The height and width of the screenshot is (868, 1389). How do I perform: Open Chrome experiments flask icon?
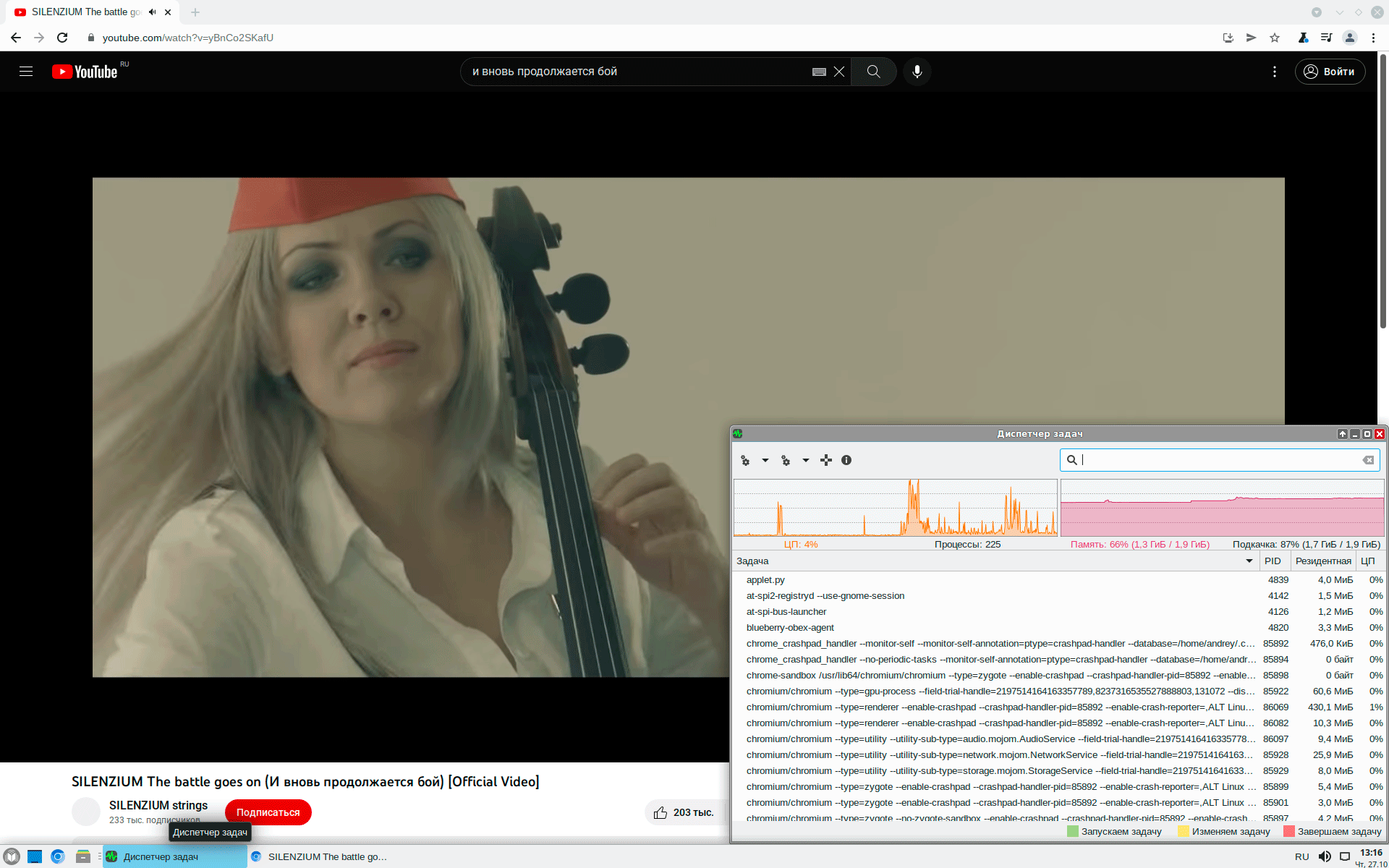click(1303, 38)
